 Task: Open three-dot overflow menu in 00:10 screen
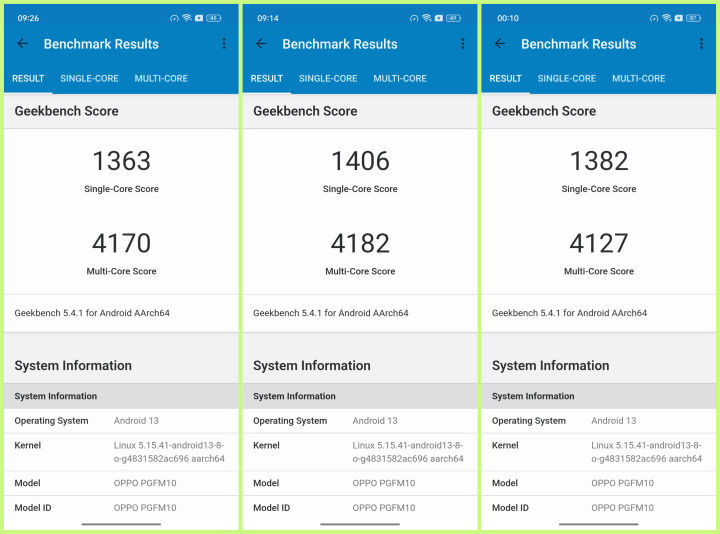coord(701,44)
